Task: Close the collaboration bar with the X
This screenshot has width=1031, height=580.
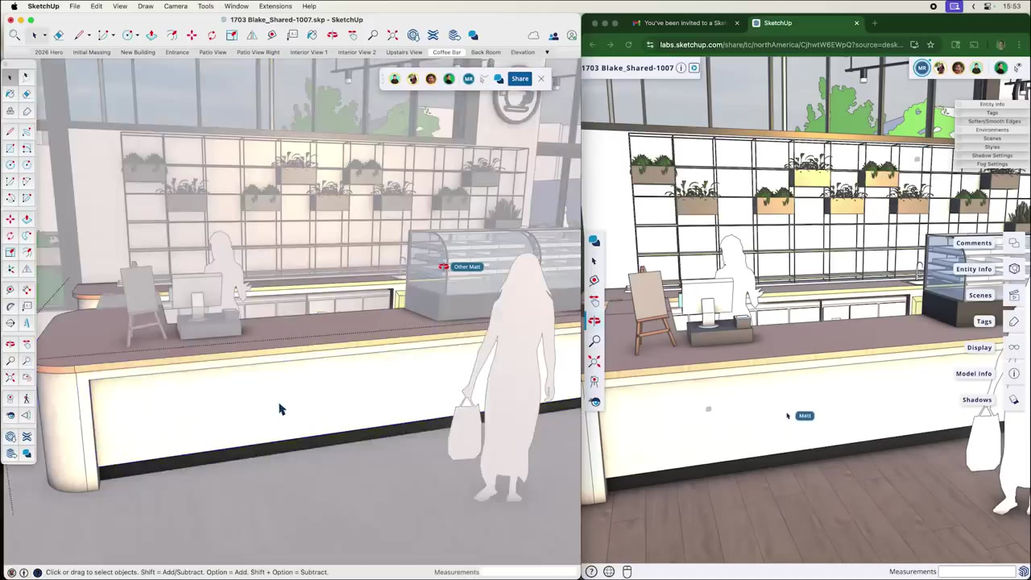Action: click(x=541, y=79)
